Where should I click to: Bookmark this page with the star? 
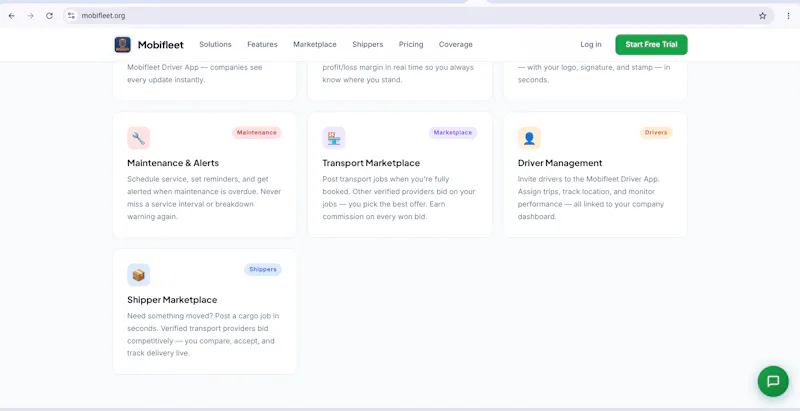pos(762,16)
